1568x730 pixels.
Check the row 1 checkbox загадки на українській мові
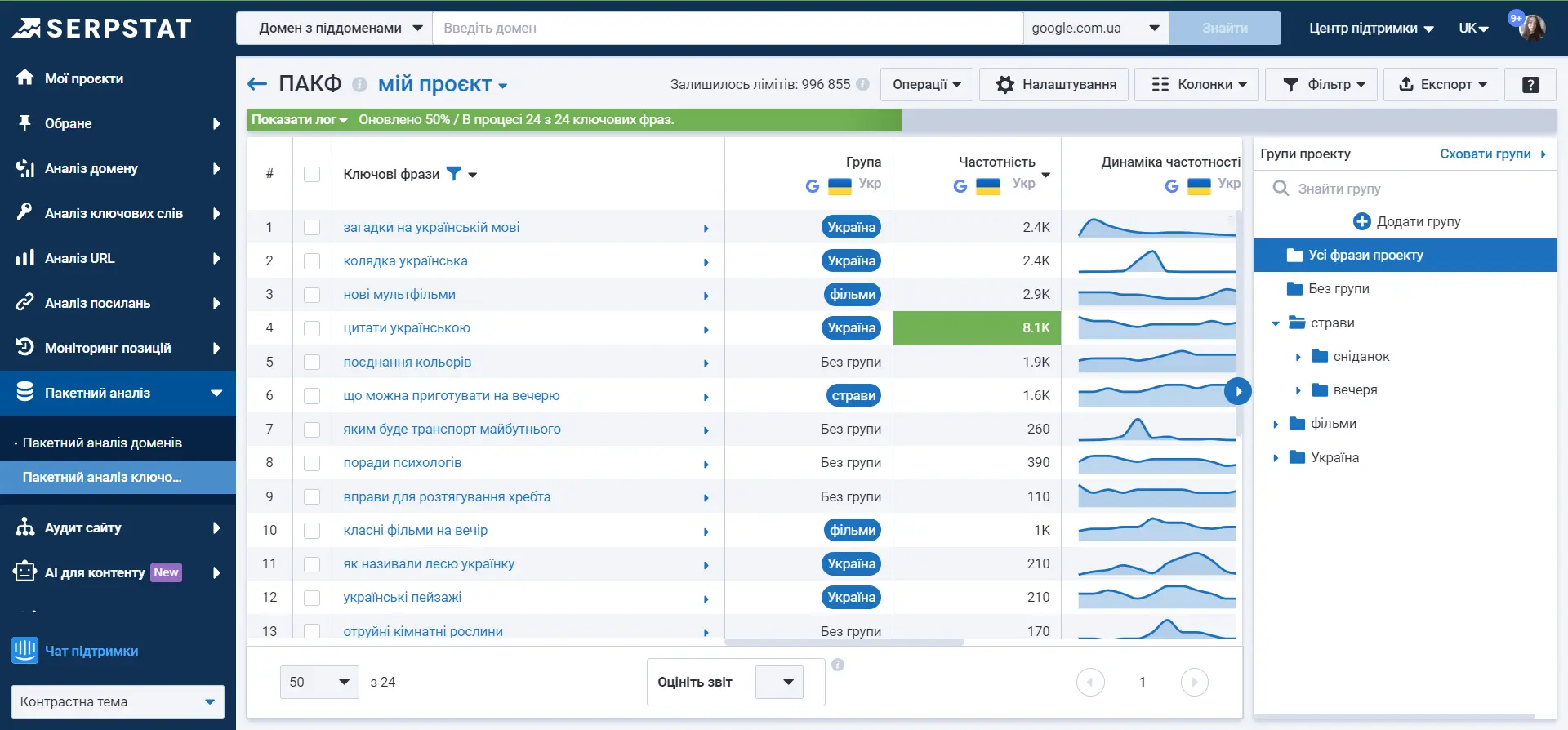coord(312,227)
